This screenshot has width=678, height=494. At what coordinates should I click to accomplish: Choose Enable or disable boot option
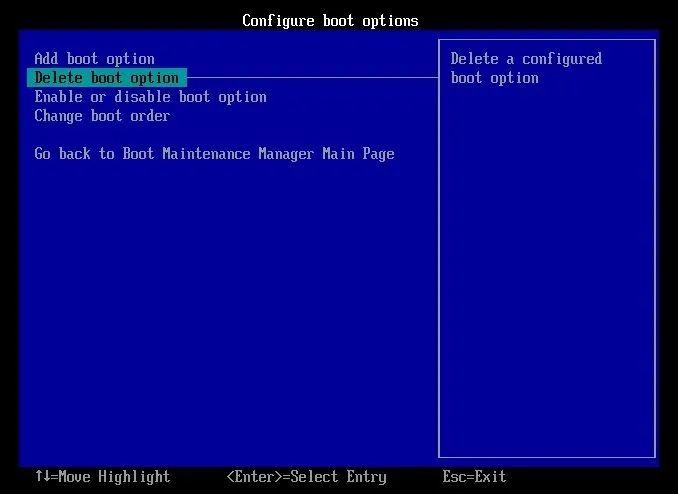(150, 97)
